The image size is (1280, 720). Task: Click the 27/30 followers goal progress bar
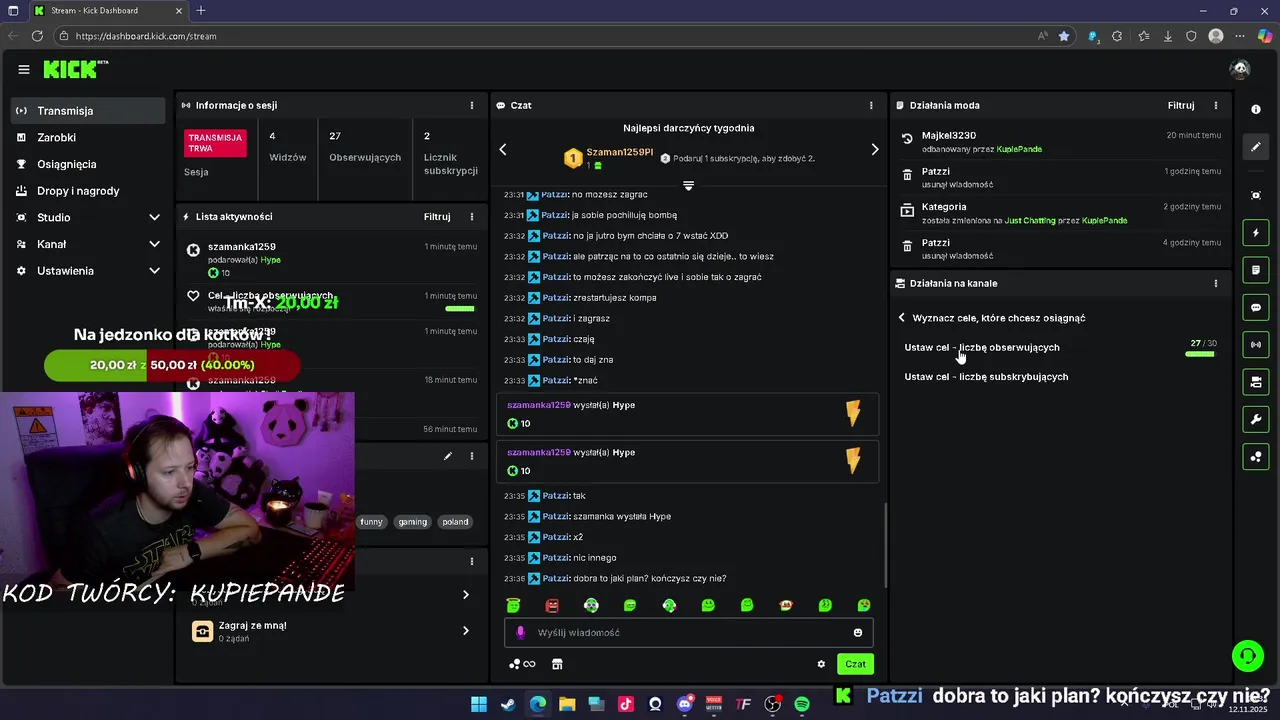[x=1200, y=354]
